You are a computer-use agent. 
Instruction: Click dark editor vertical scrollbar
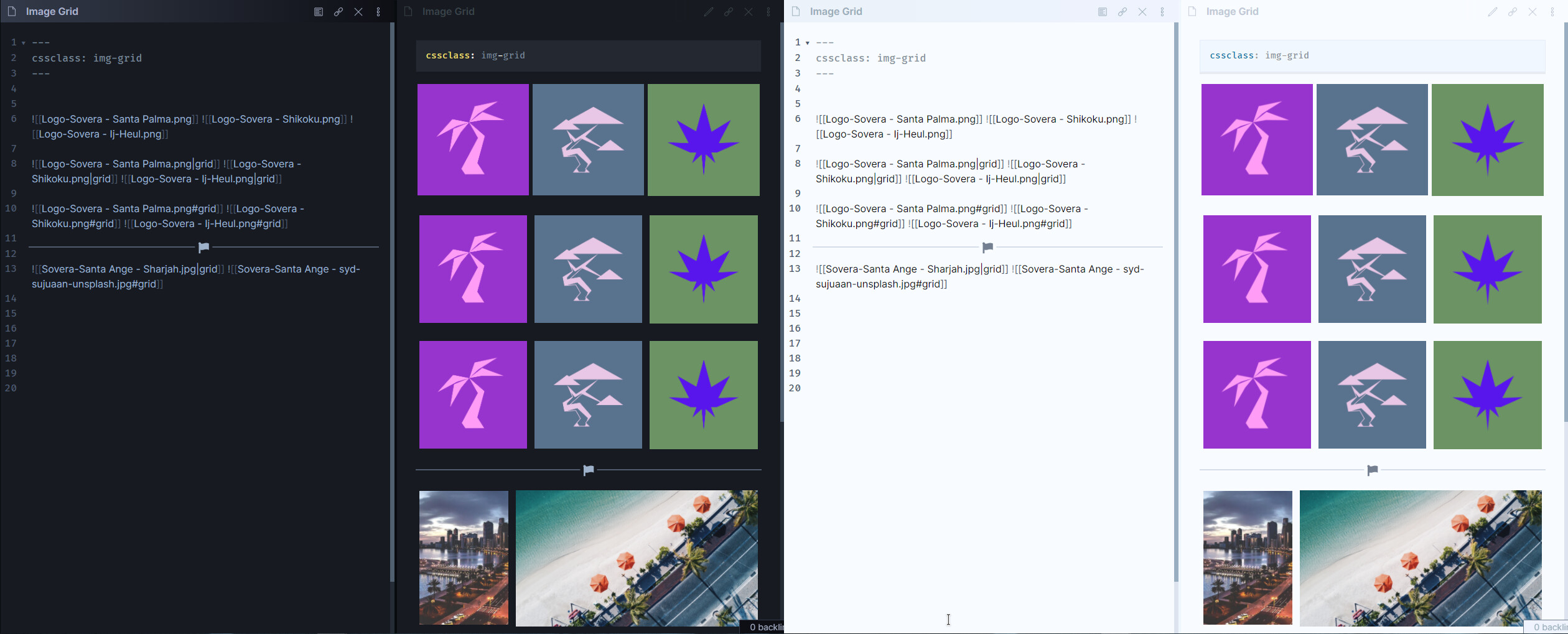(x=392, y=302)
